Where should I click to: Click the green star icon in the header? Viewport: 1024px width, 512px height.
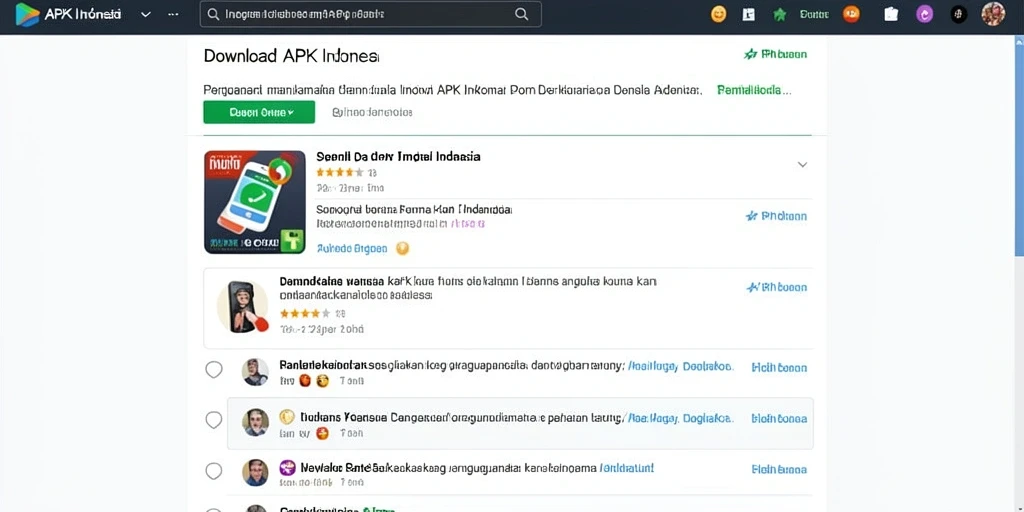[x=779, y=14]
